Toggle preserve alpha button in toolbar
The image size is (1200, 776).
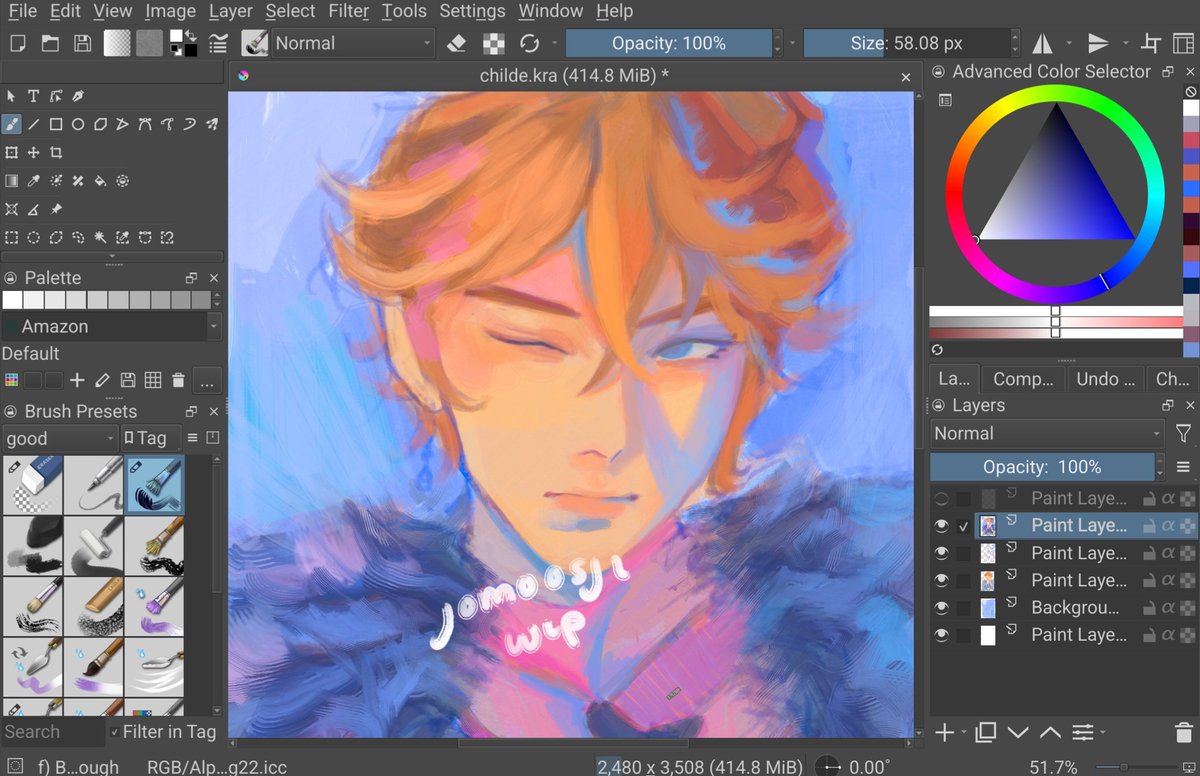click(492, 43)
